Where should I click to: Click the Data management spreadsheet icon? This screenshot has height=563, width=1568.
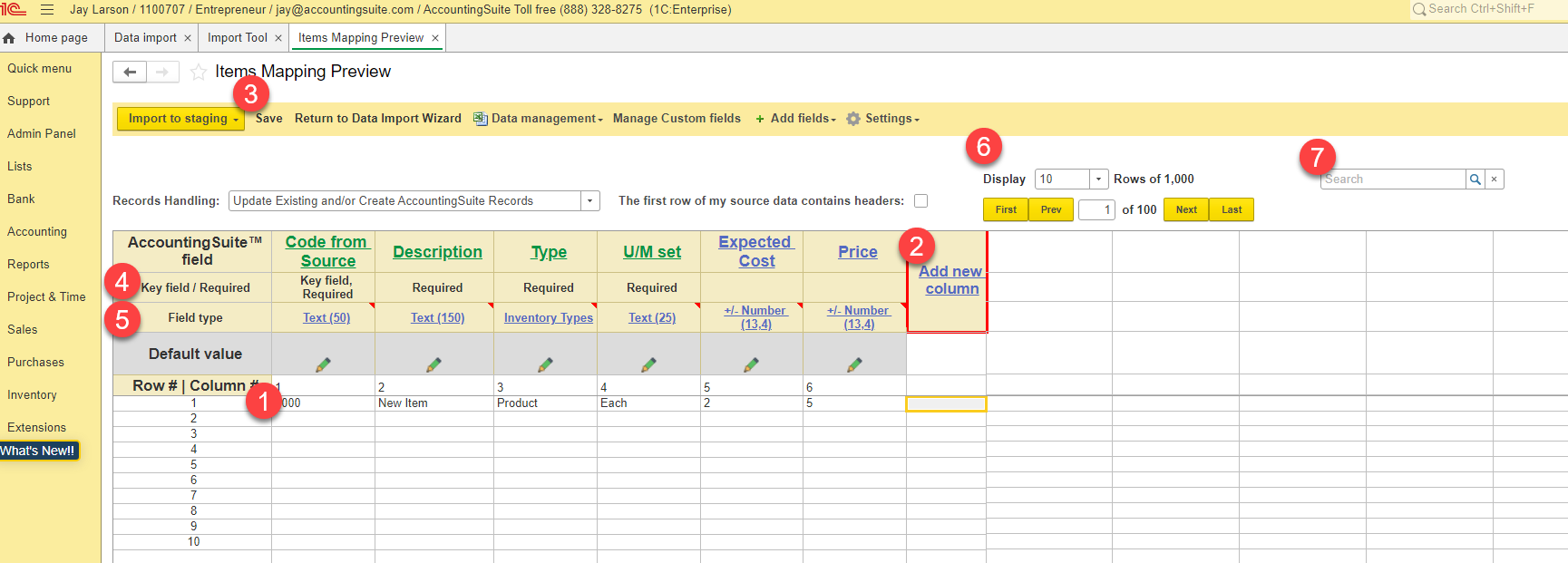(x=481, y=119)
